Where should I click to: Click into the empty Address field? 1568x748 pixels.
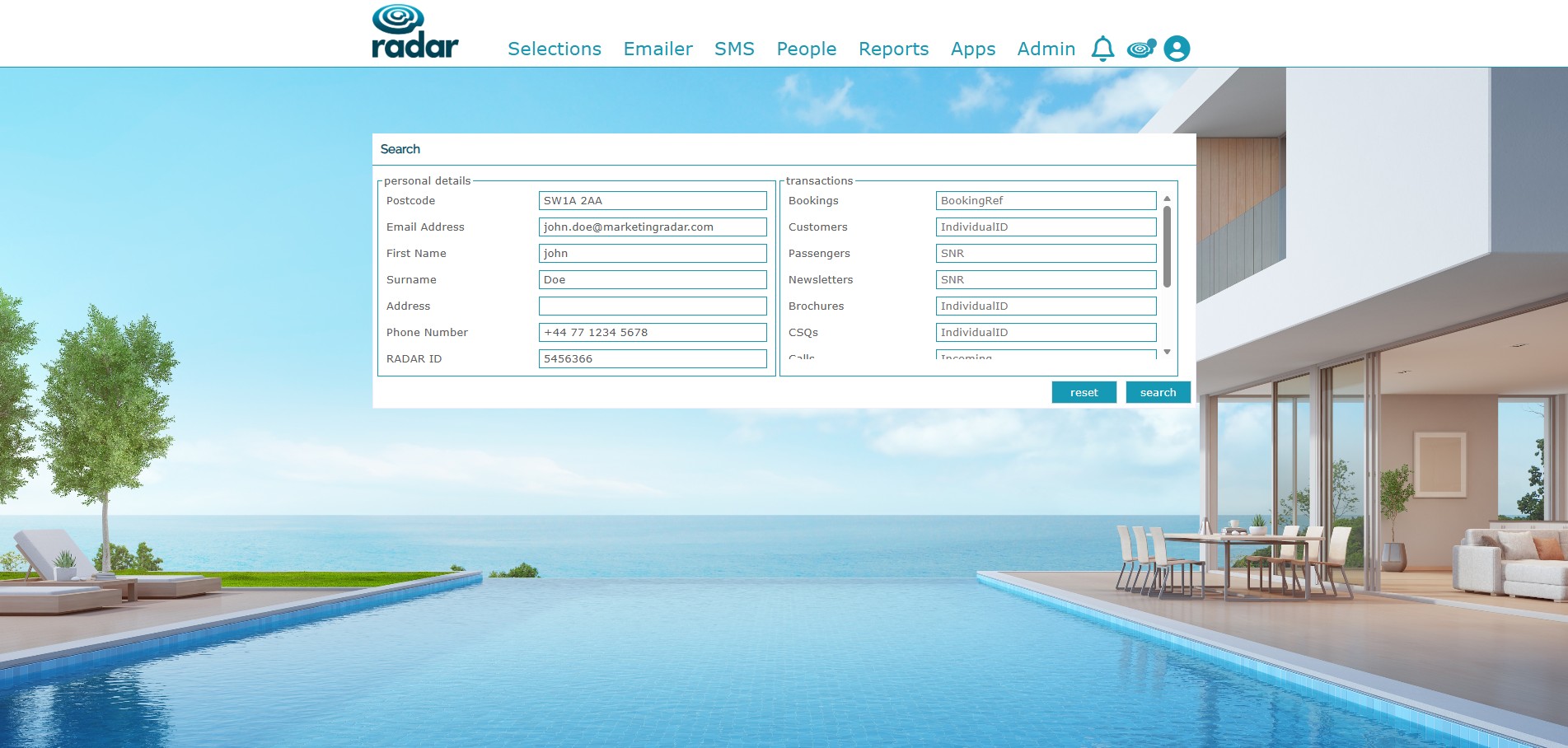tap(653, 306)
